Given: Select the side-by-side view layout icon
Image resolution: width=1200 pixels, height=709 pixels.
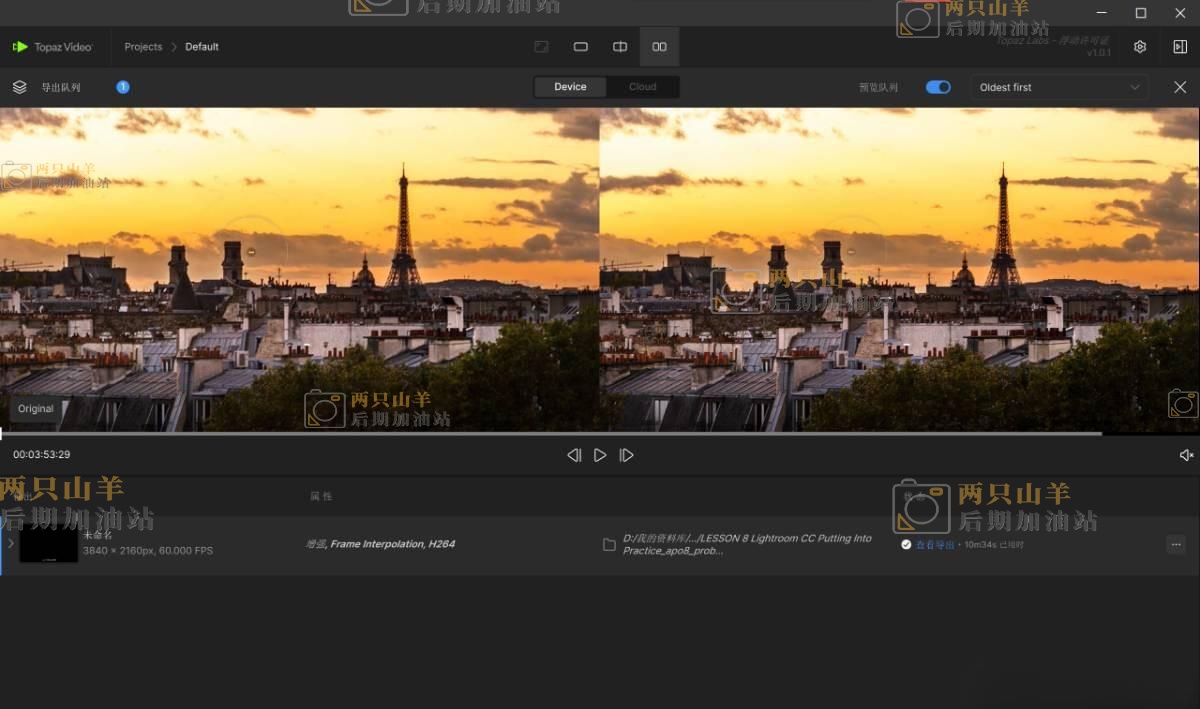Looking at the screenshot, I should (659, 47).
